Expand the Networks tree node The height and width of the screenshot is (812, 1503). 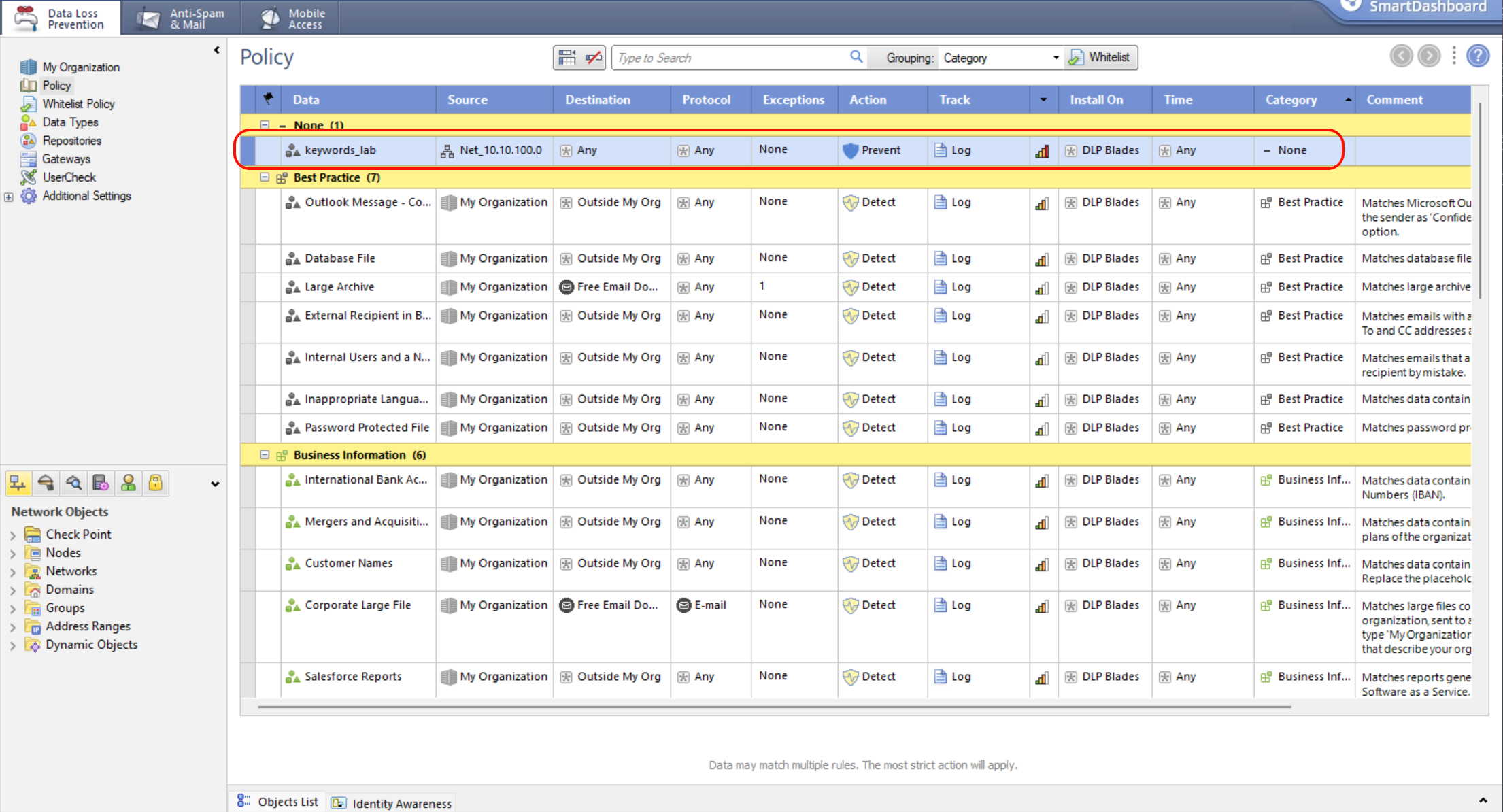12,572
